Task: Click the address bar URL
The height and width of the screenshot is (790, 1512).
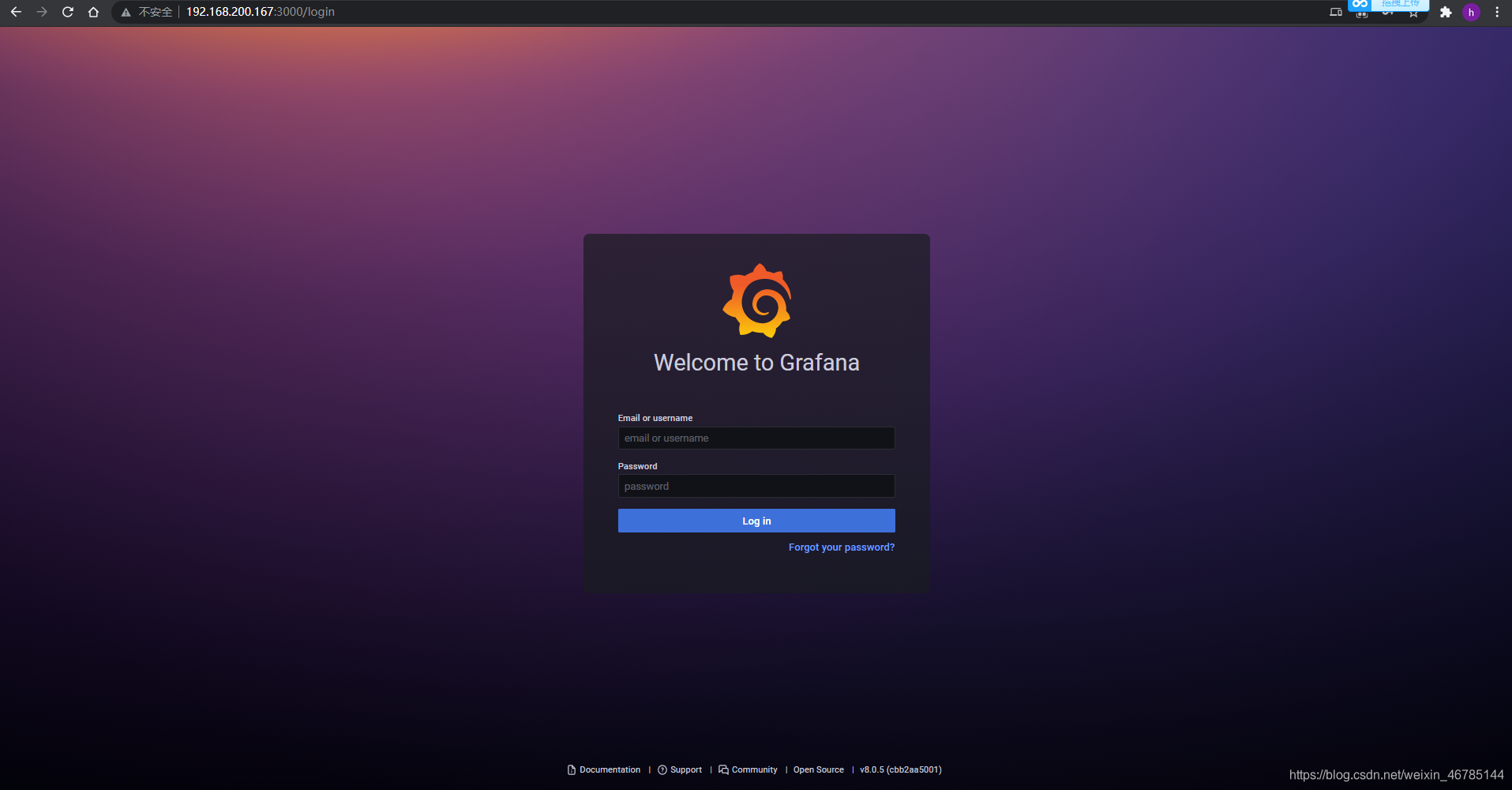Action: [x=261, y=12]
